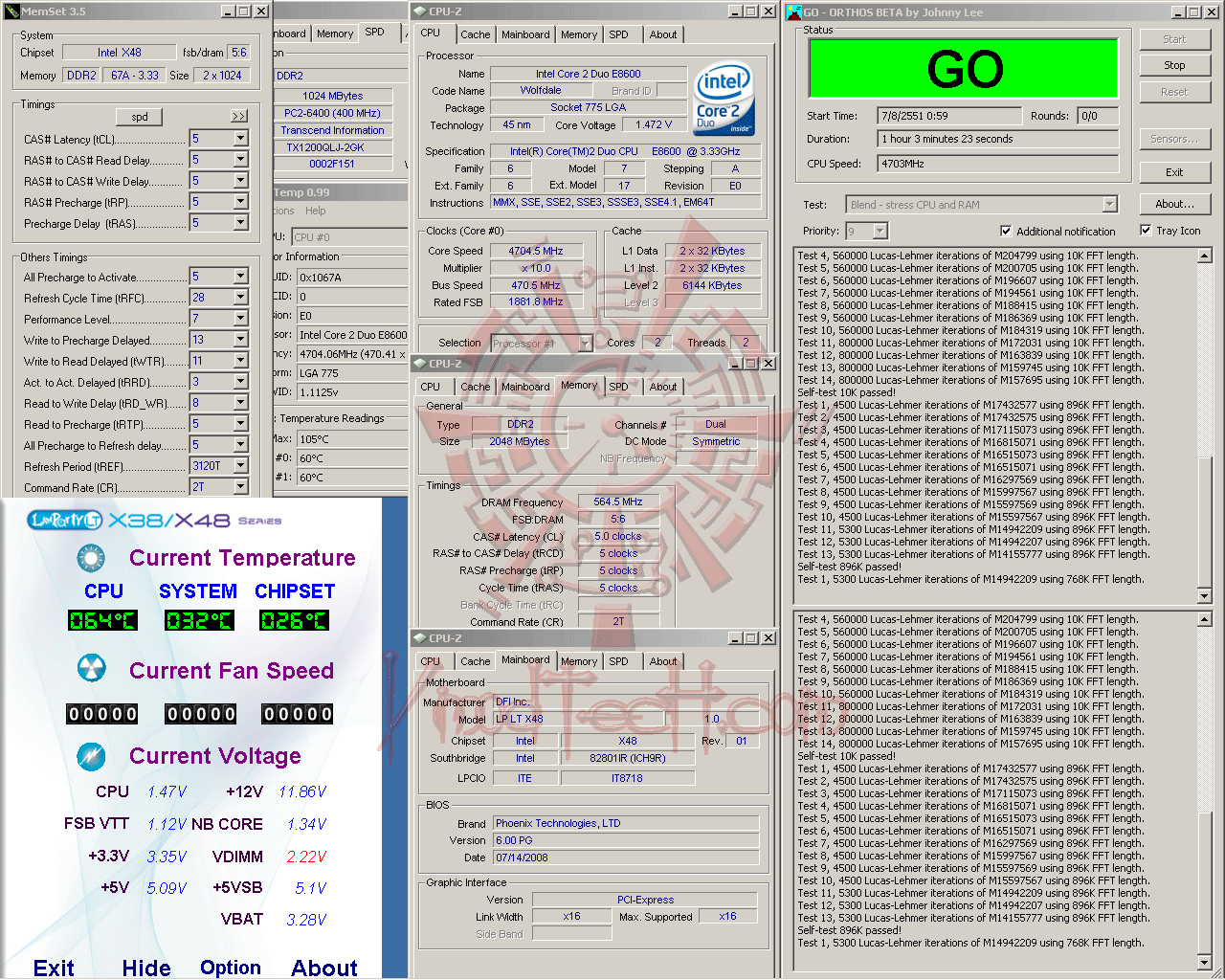Open About tab in top CPU-Z window
This screenshot has width=1225, height=980.
point(663,34)
